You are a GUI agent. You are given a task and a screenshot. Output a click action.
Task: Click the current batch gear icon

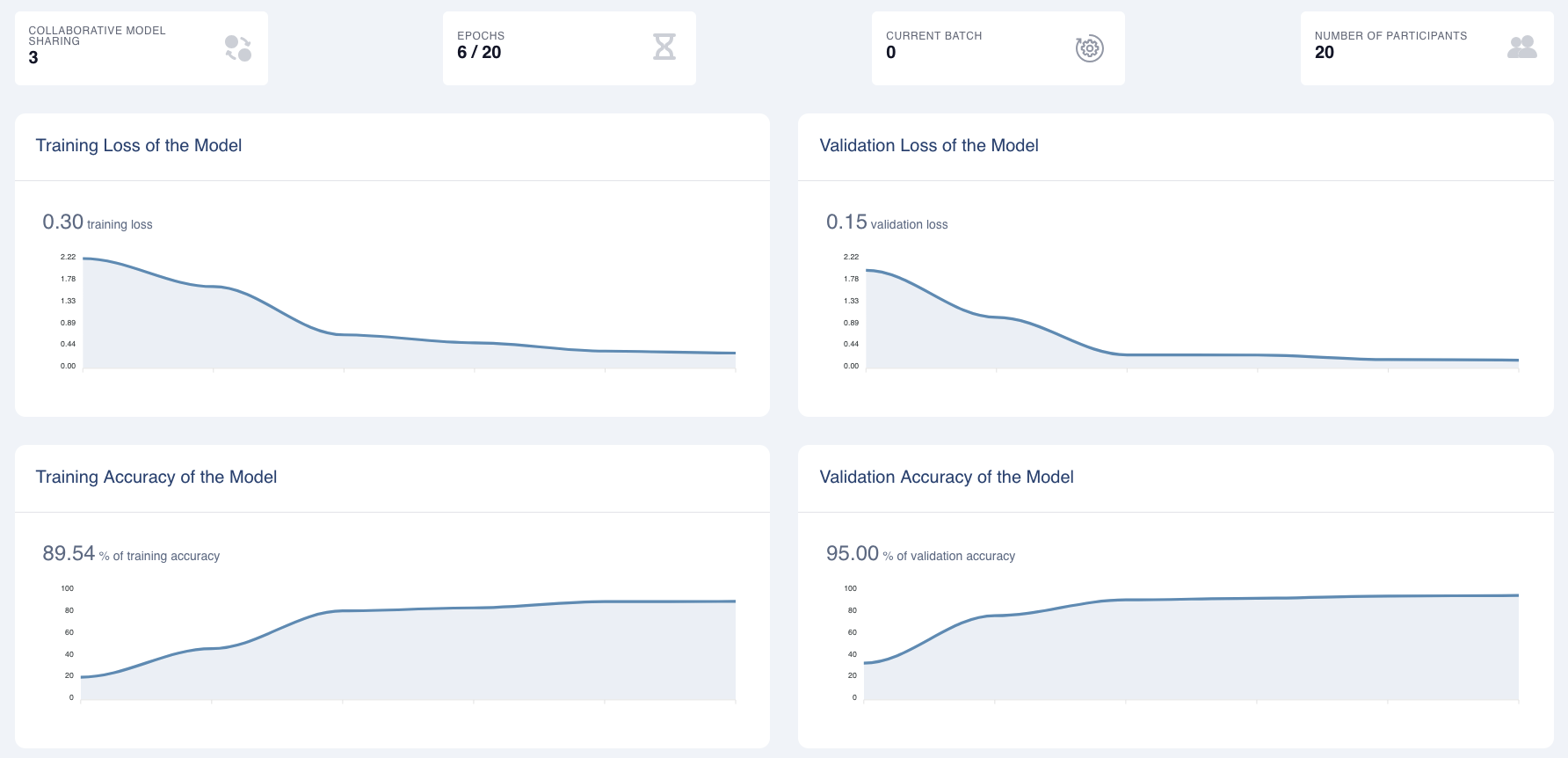(x=1089, y=48)
